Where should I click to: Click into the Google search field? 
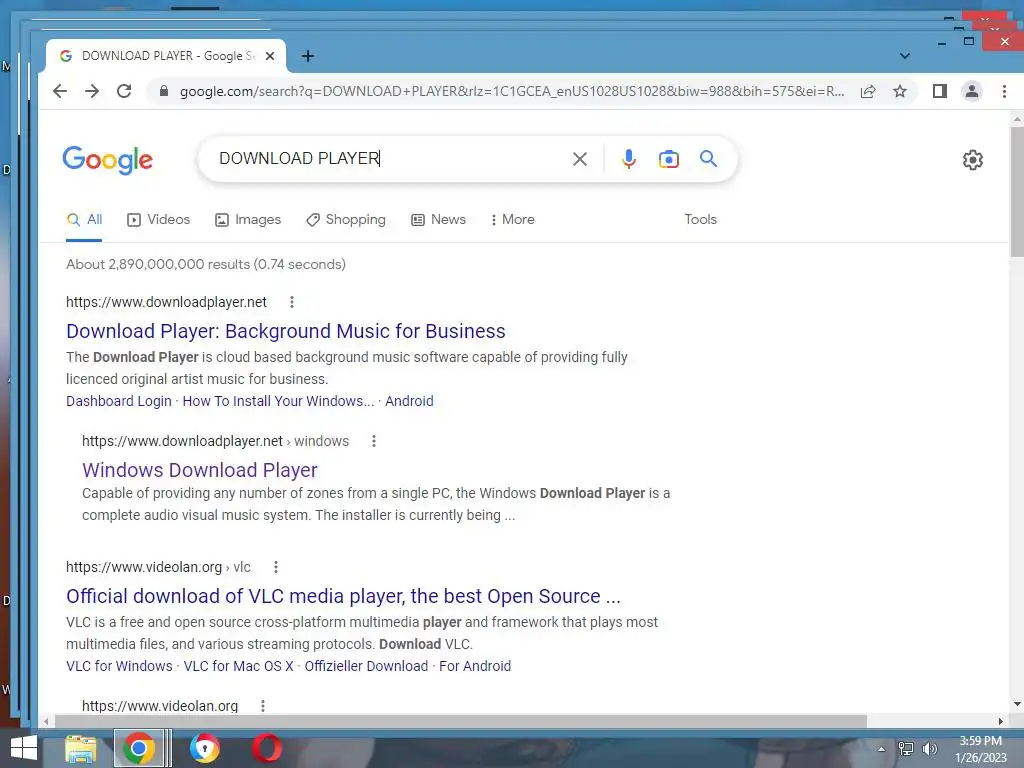[392, 159]
